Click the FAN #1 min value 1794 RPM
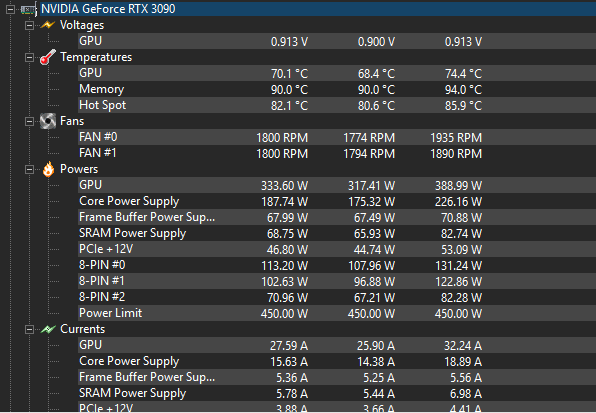 pos(369,154)
